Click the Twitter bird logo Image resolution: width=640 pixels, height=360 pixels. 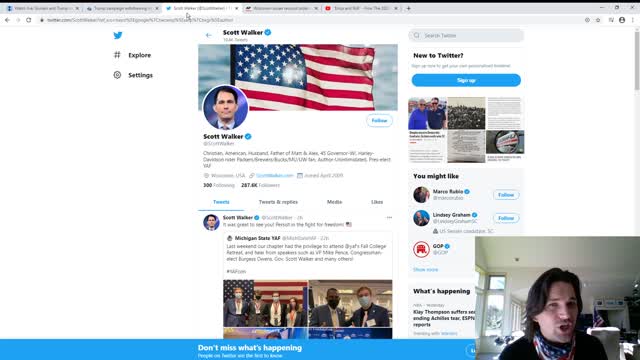118,36
